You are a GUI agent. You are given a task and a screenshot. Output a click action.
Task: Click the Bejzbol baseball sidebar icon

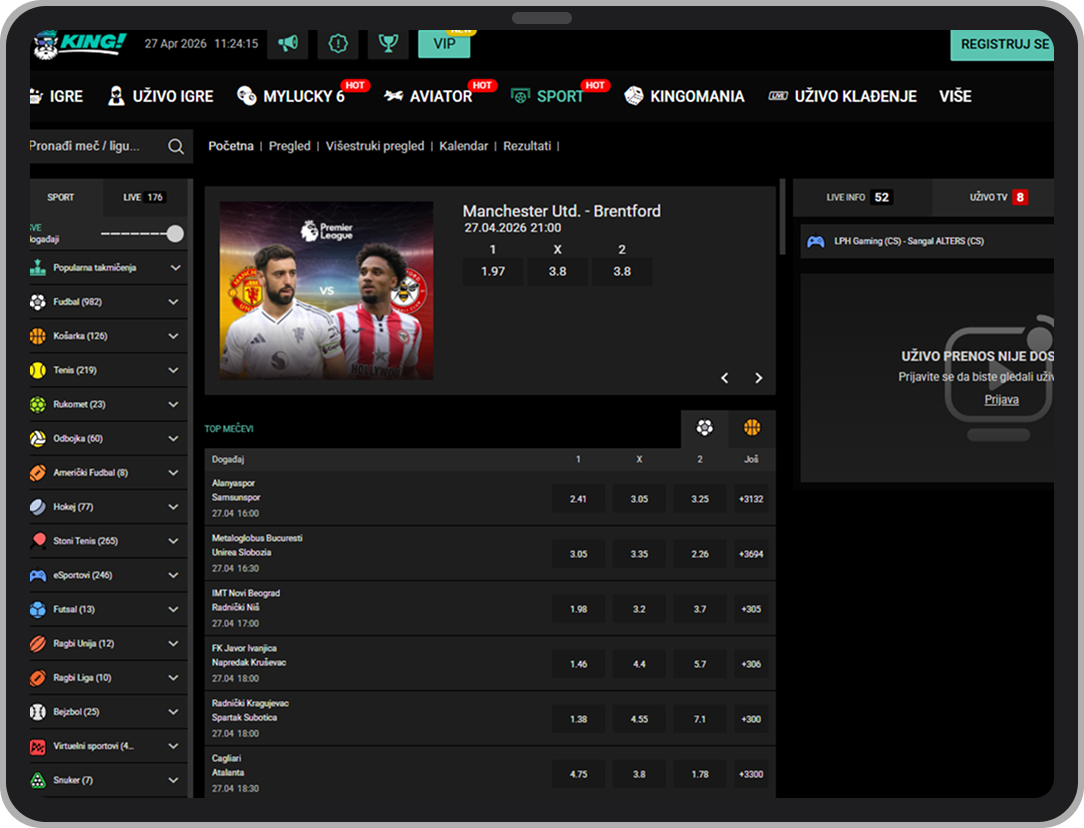(38, 712)
